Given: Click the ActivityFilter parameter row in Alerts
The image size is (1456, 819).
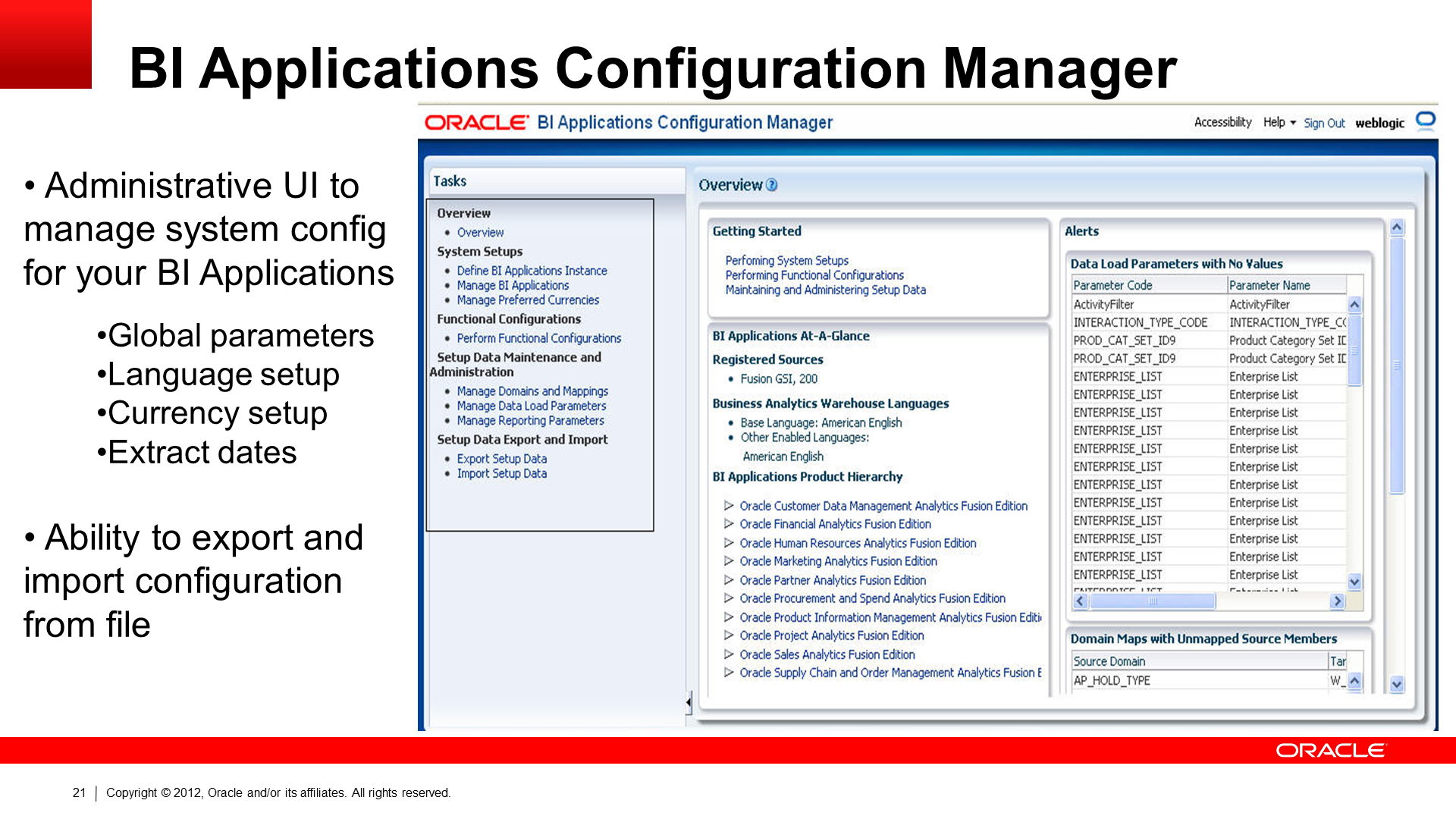Looking at the screenshot, I should coord(1150,303).
